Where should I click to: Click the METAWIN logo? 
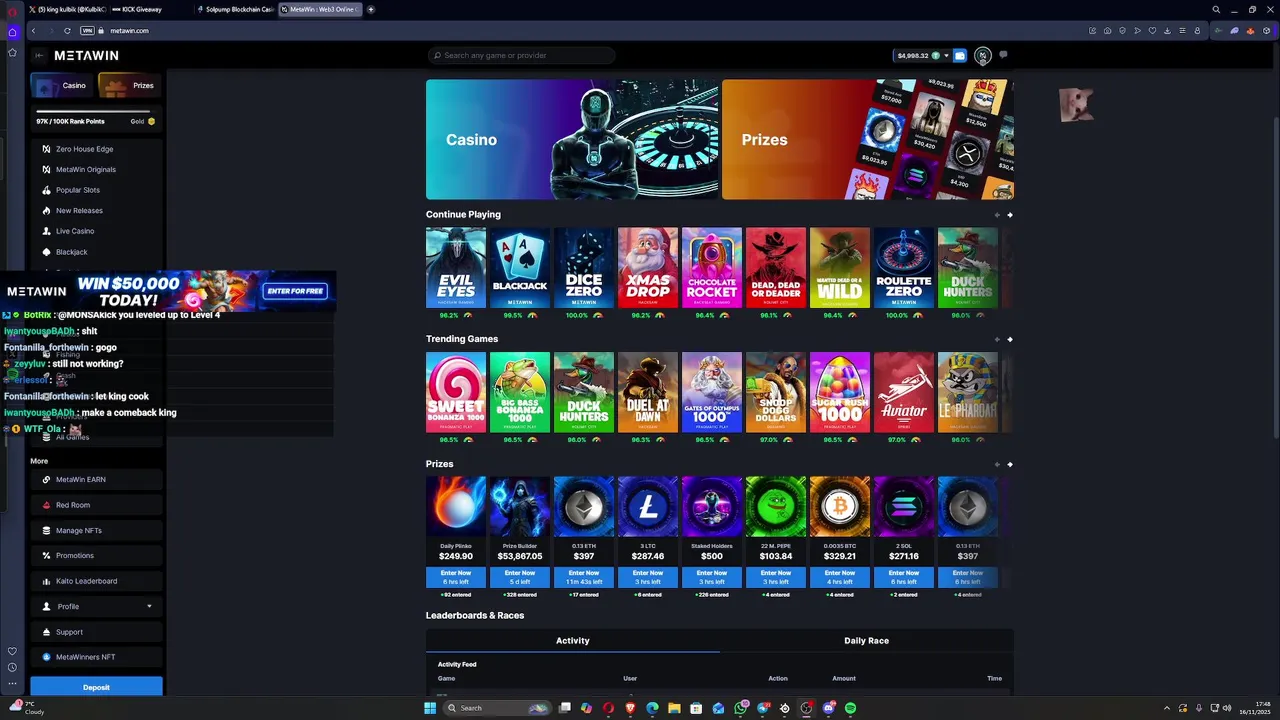(86, 56)
